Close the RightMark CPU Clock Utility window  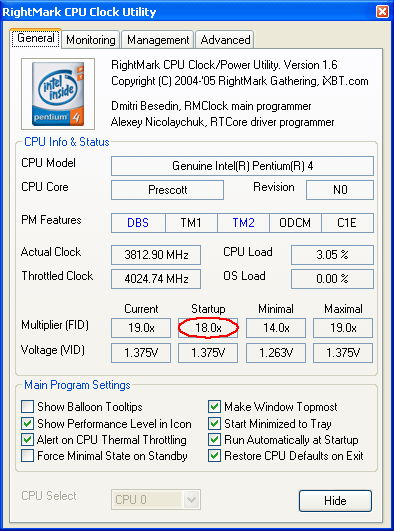tap(382, 12)
